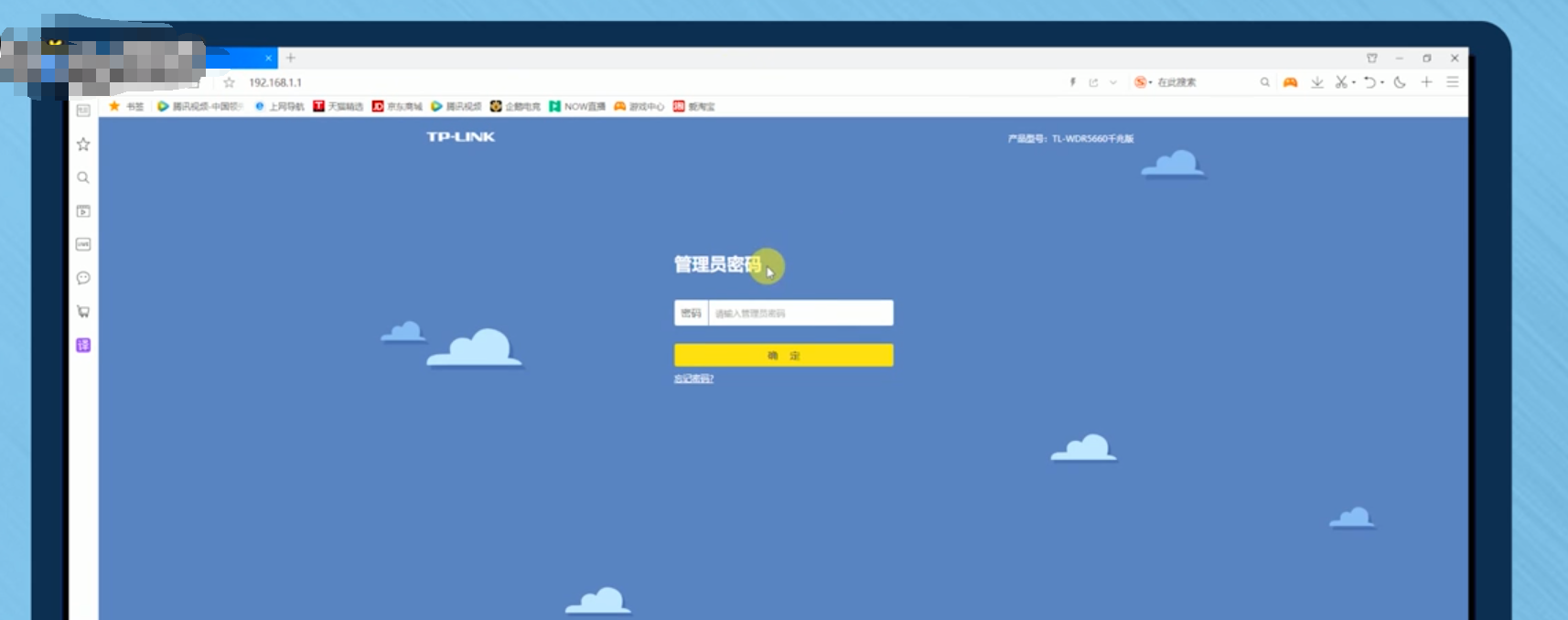Click the purple translate icon in sidebar
Screen dimensions: 1568x620
(x=83, y=345)
